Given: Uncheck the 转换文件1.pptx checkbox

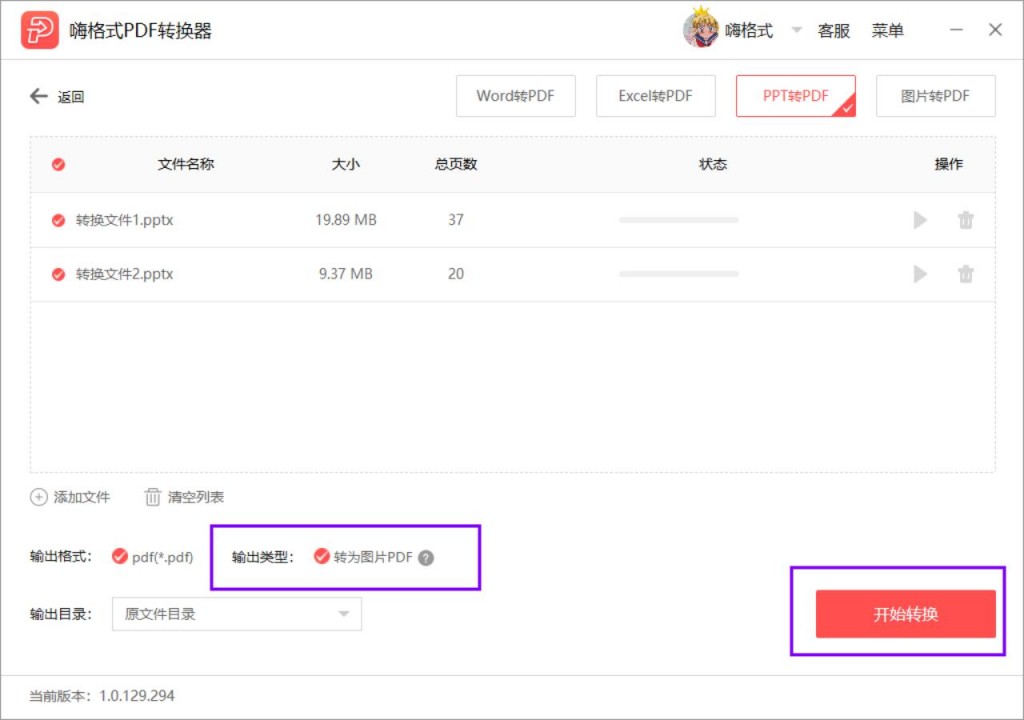Looking at the screenshot, I should pos(58,220).
